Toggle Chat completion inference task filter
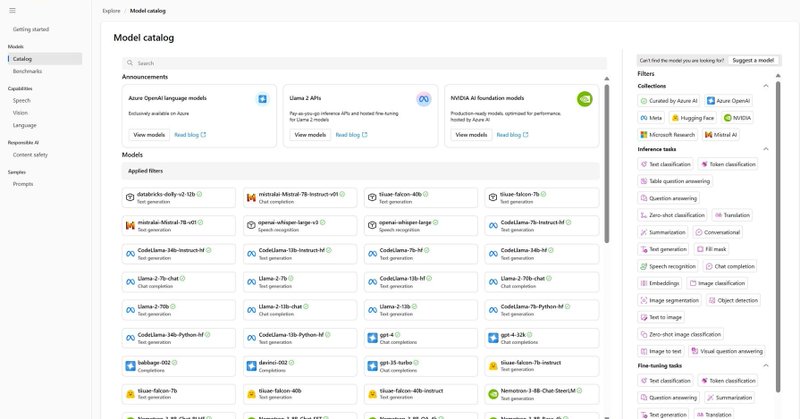The image size is (800, 419). [x=730, y=266]
